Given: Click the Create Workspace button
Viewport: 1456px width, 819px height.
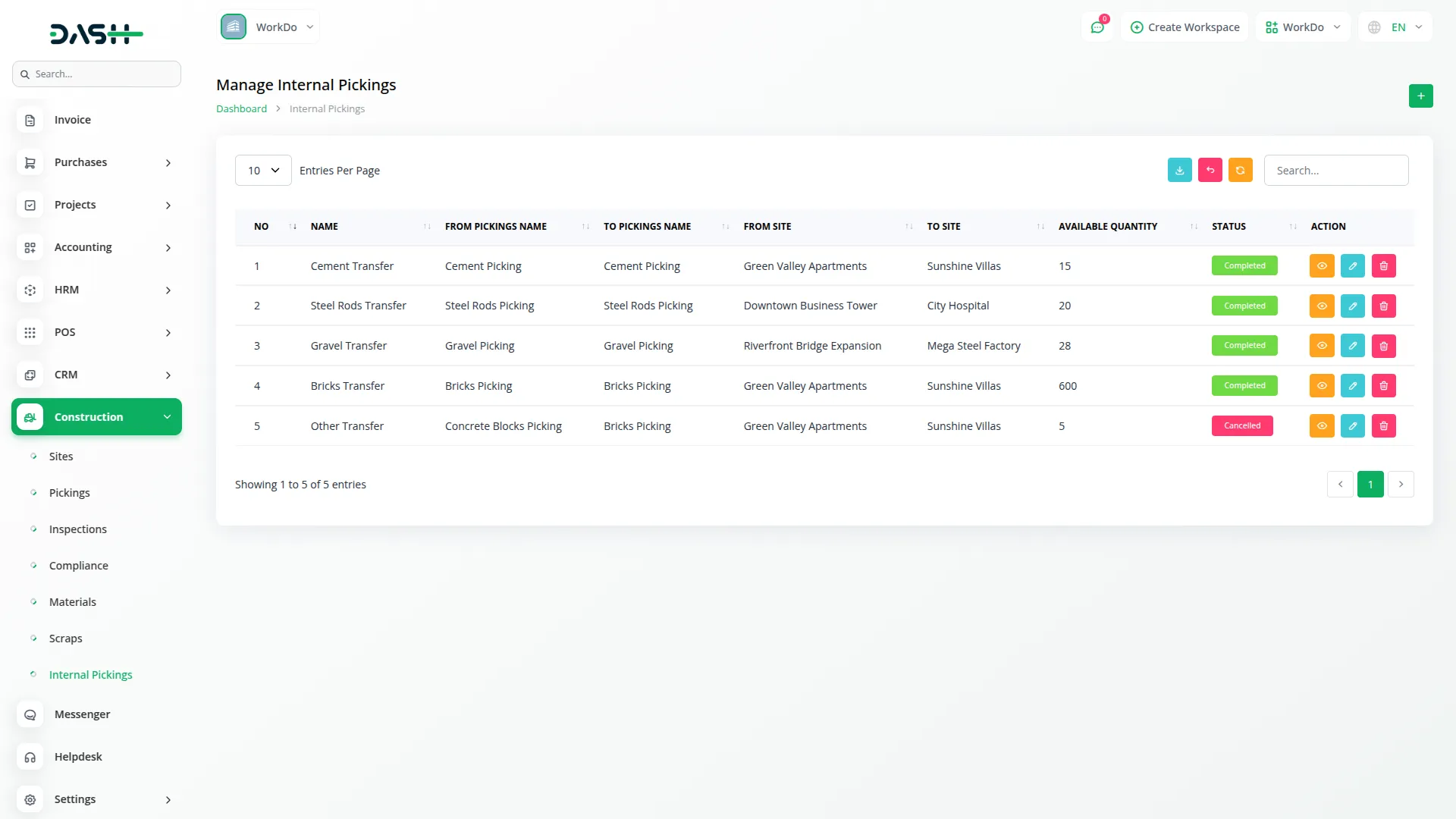Looking at the screenshot, I should (x=1185, y=27).
